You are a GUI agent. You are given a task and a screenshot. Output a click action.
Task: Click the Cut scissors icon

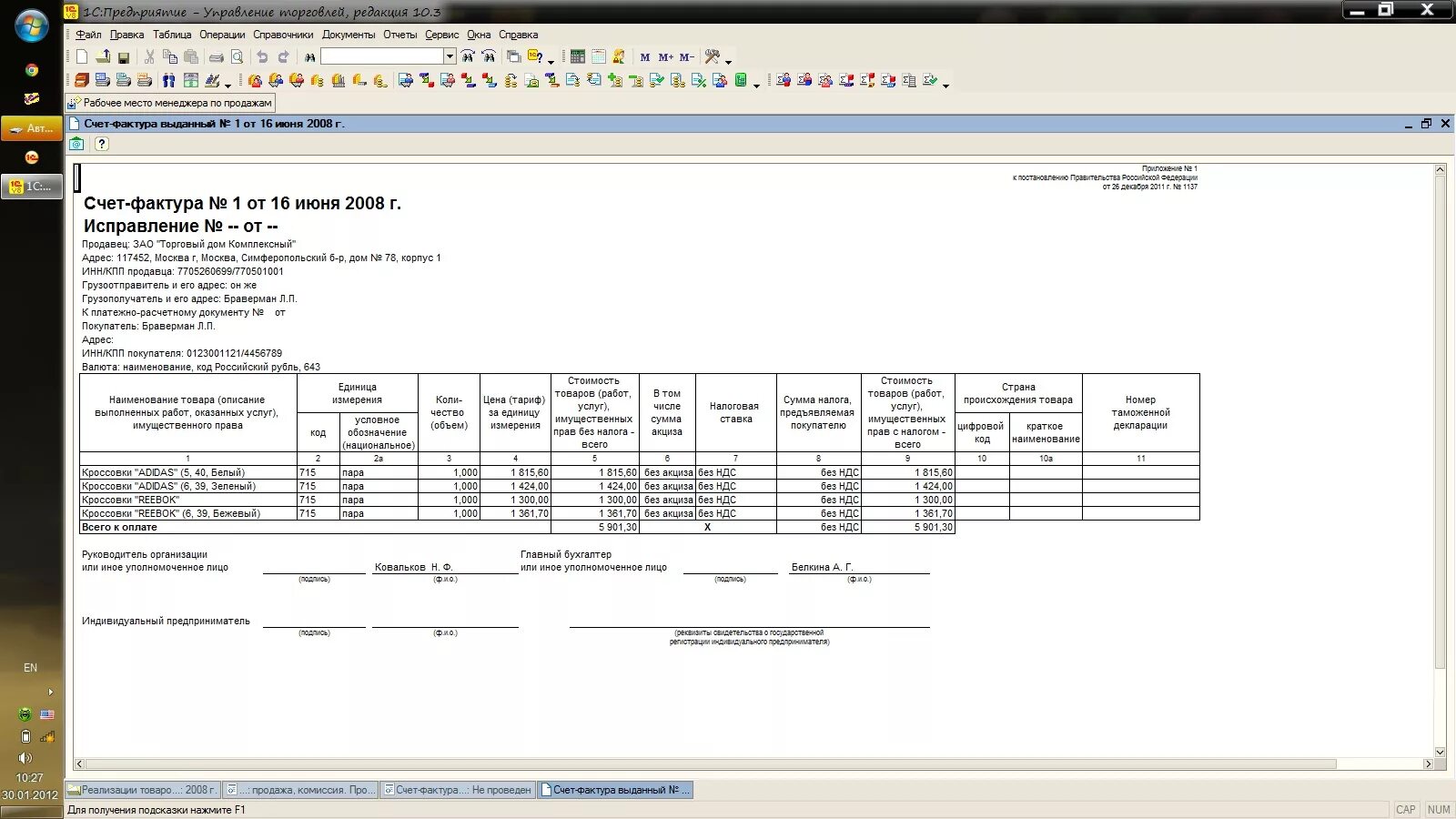(149, 57)
